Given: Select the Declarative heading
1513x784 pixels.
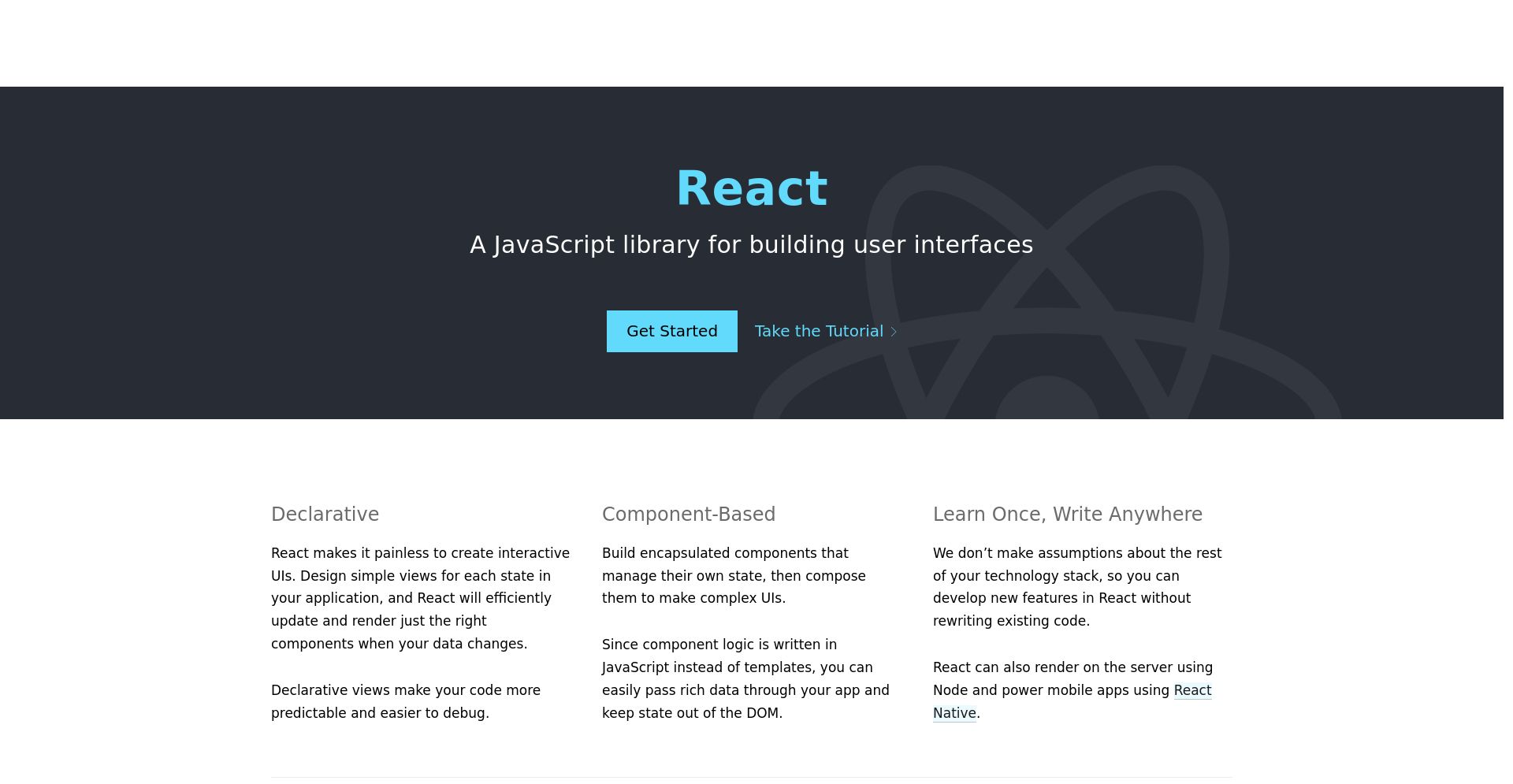Looking at the screenshot, I should (325, 515).
